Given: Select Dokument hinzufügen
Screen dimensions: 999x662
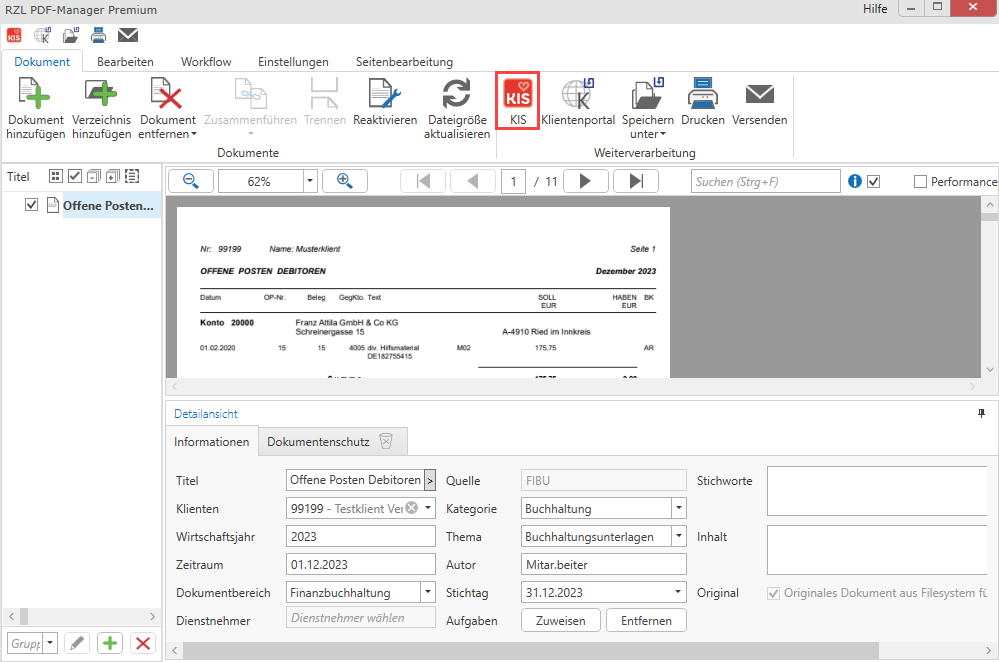Looking at the screenshot, I should point(35,100).
